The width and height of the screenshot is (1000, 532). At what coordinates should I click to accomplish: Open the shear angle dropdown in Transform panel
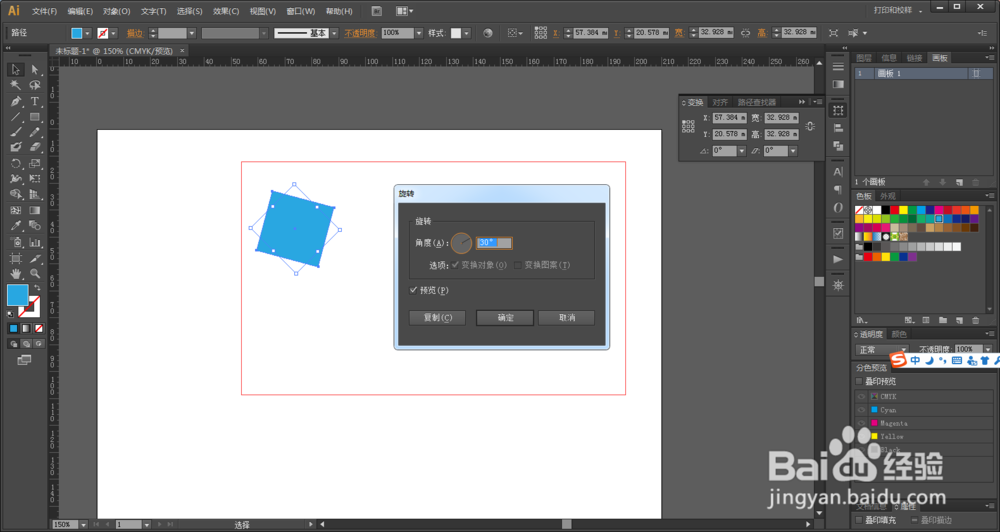(x=793, y=151)
